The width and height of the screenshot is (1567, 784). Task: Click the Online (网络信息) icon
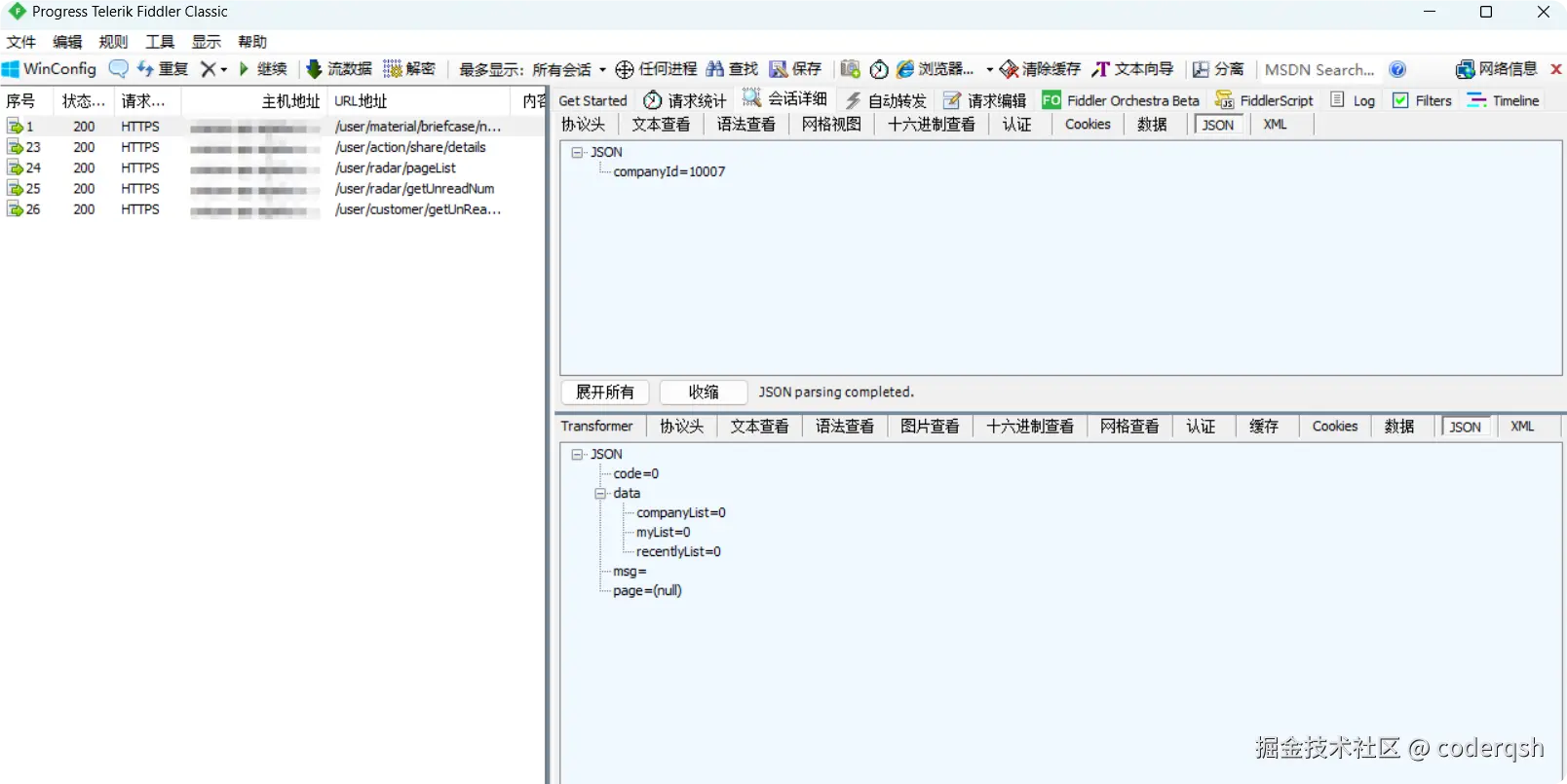(1465, 69)
